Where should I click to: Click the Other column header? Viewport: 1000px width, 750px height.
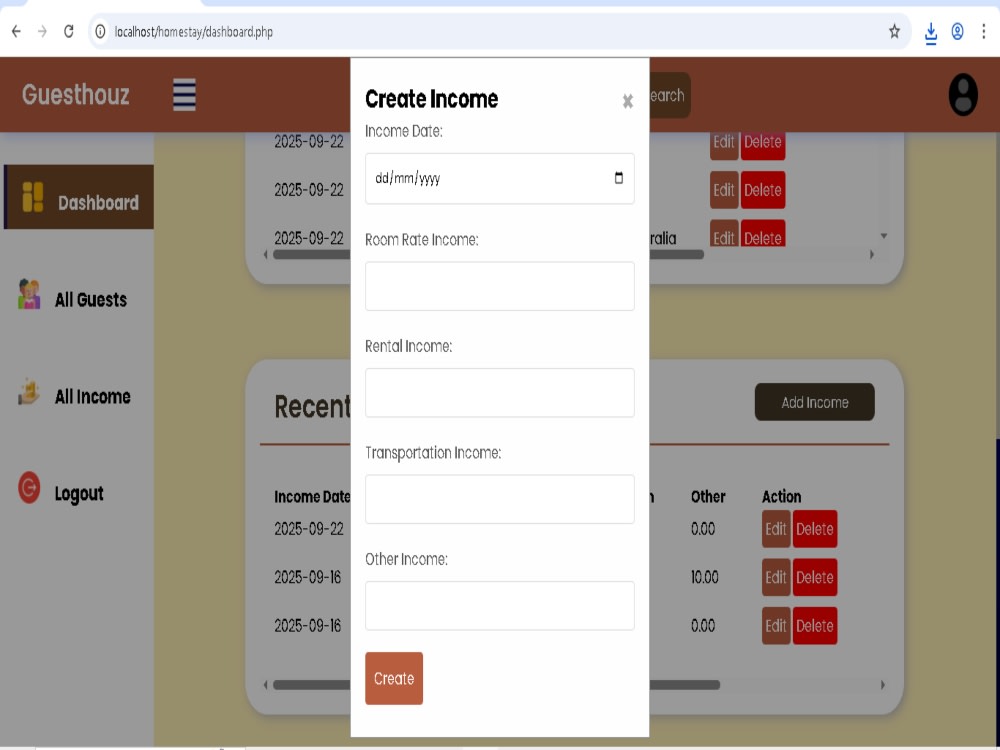click(708, 497)
